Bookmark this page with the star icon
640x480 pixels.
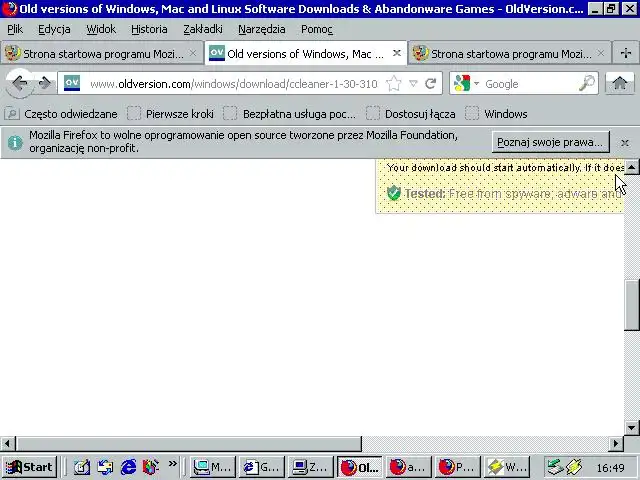(393, 84)
